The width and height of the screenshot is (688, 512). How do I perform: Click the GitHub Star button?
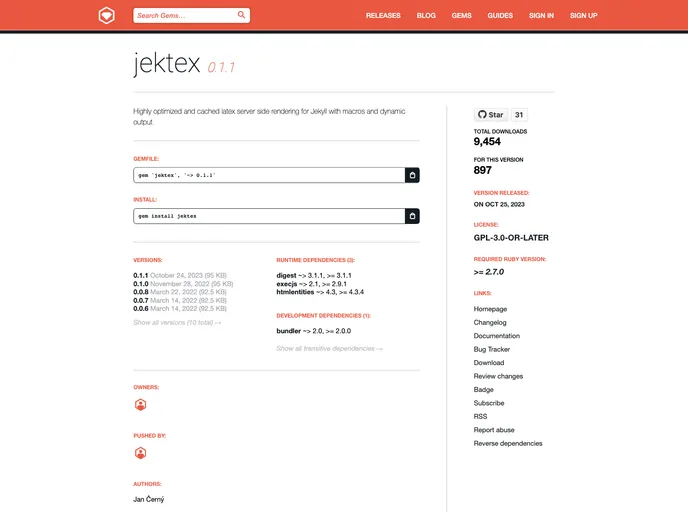tap(491, 115)
